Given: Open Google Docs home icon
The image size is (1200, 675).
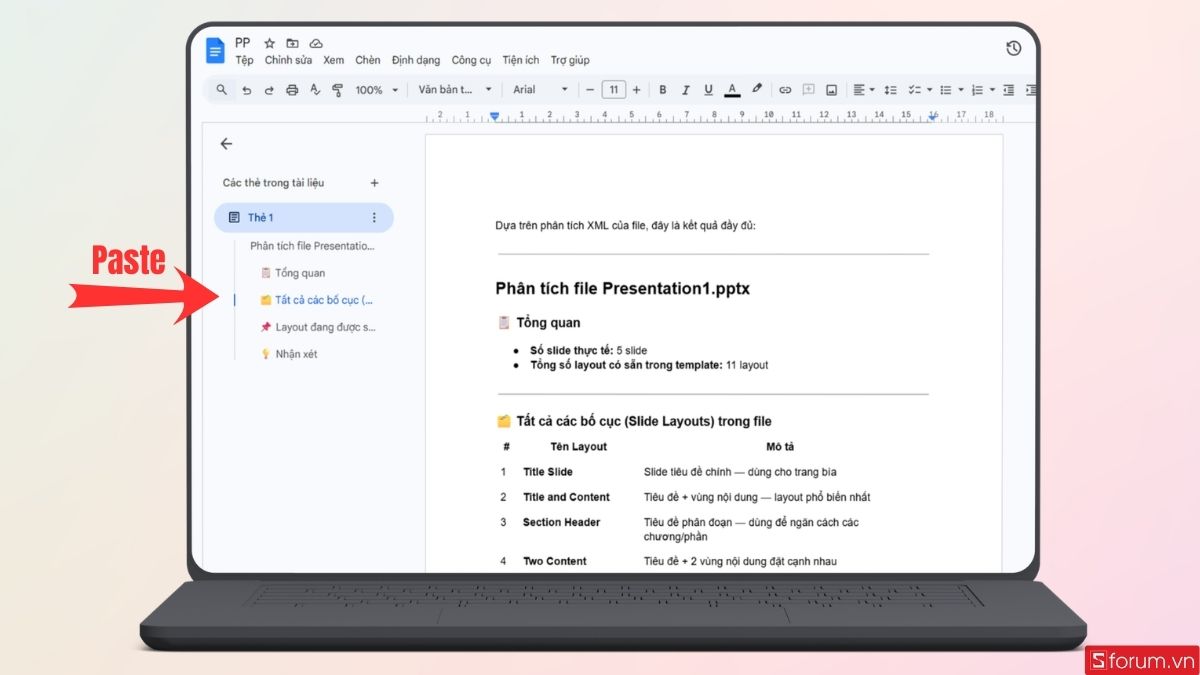Looking at the screenshot, I should coord(215,50).
